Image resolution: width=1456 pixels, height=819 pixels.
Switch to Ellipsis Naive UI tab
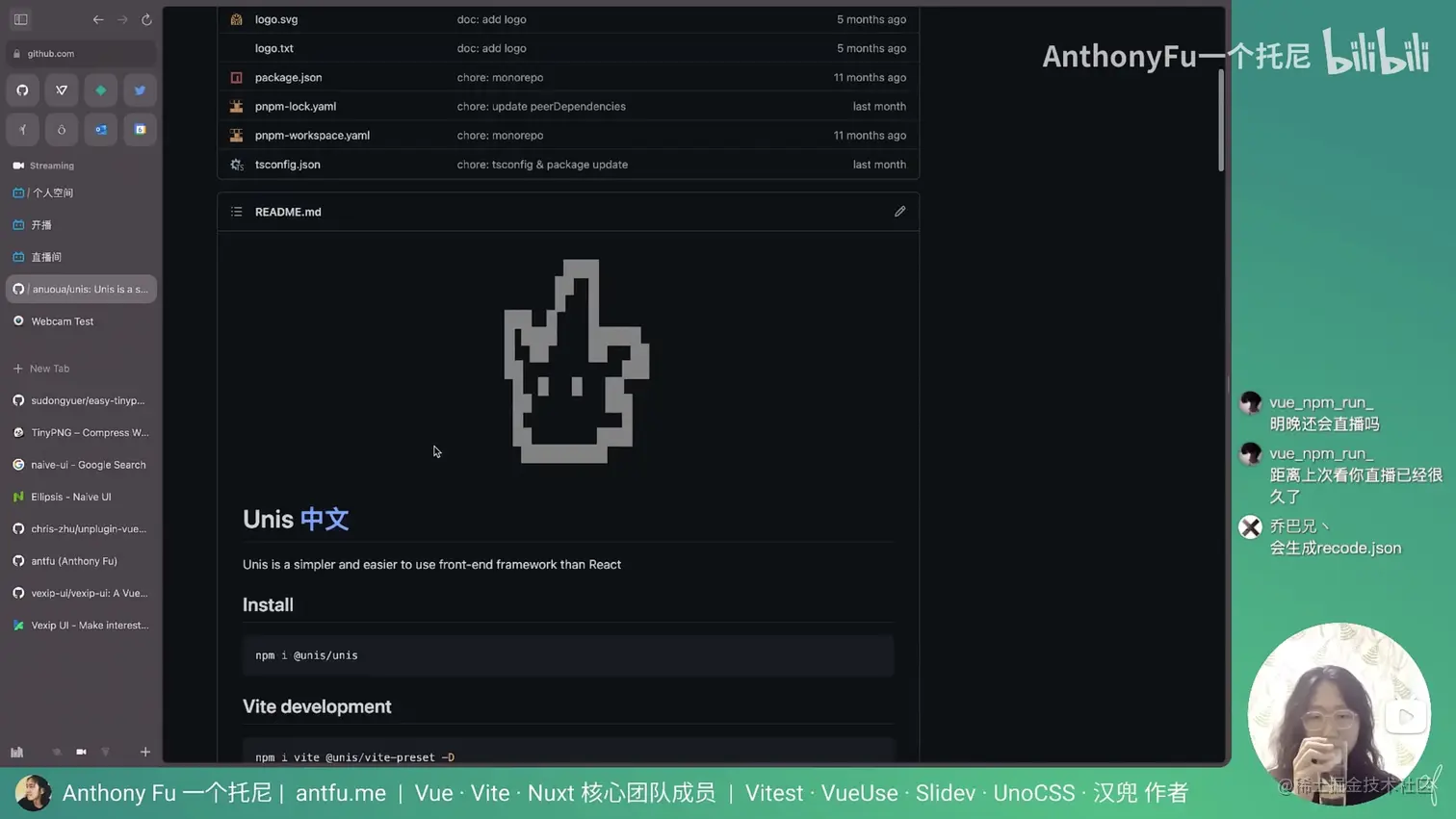(x=82, y=497)
